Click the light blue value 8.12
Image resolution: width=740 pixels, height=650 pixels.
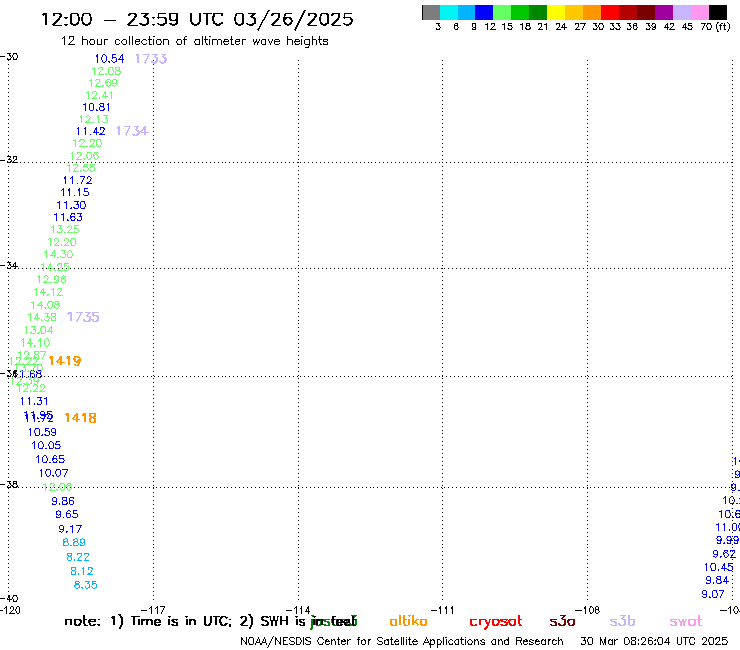coord(82,571)
